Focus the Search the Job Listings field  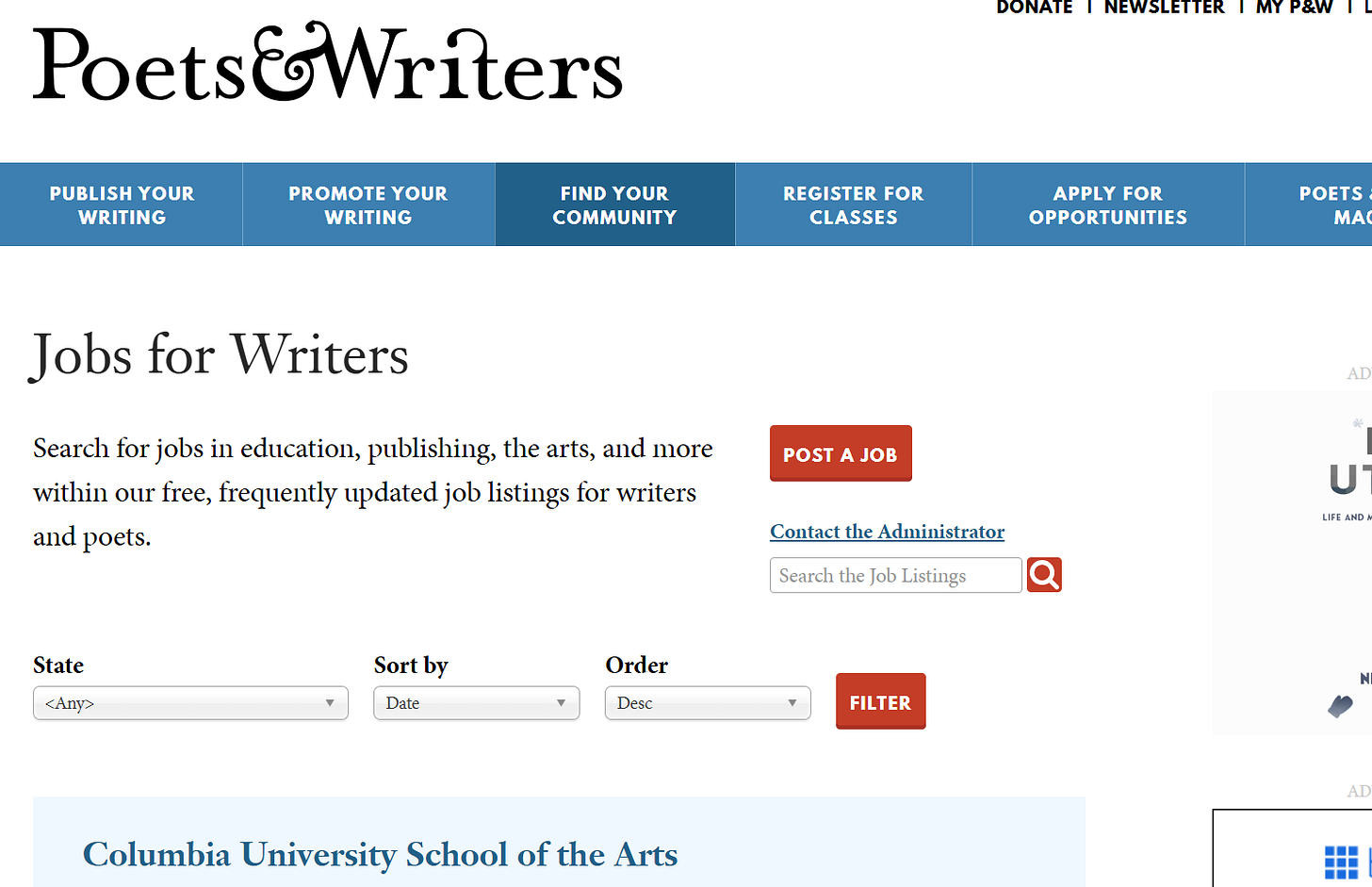[x=895, y=575]
